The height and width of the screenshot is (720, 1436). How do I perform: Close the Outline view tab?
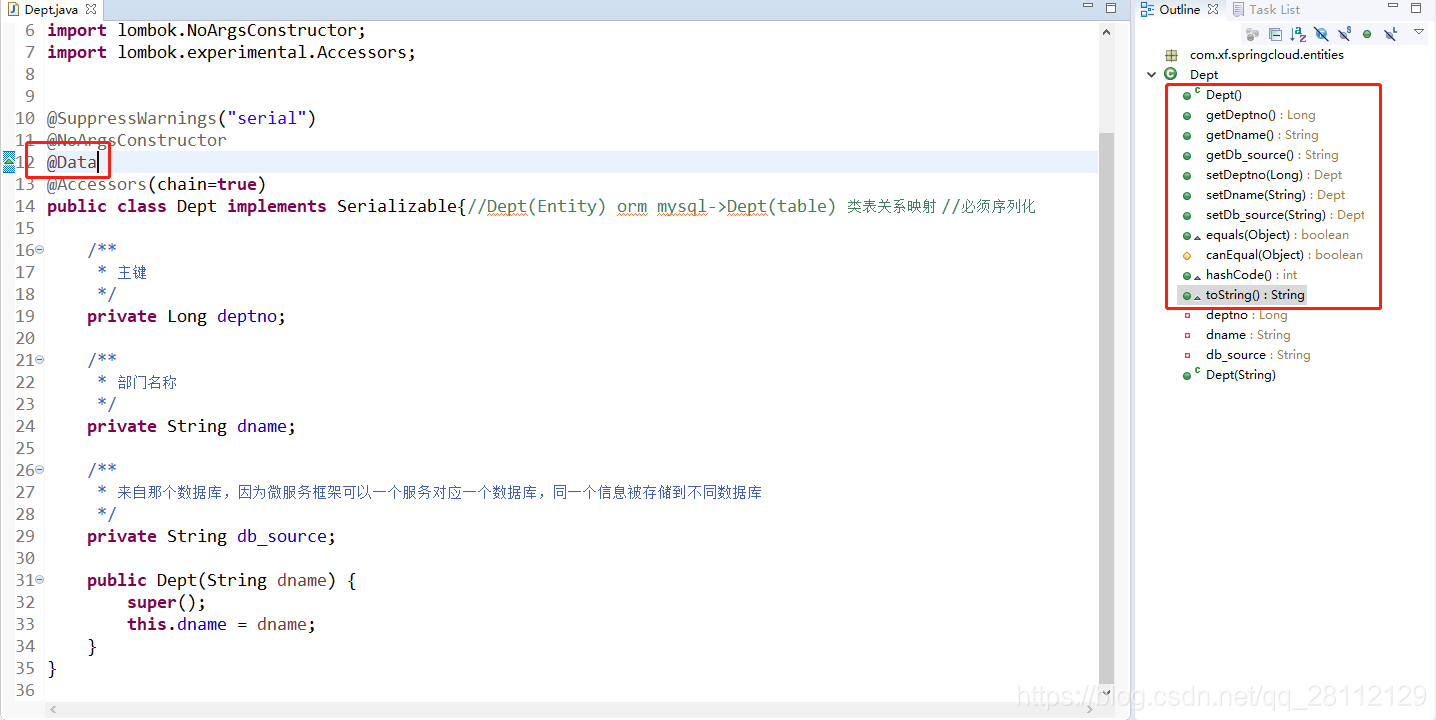(x=1213, y=9)
